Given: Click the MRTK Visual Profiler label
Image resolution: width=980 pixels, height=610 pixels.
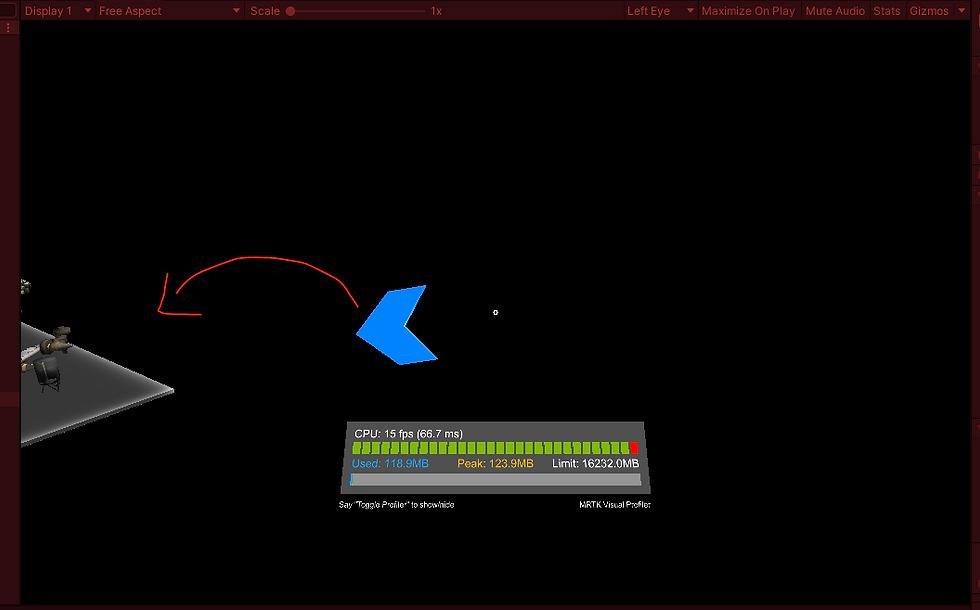Looking at the screenshot, I should tap(615, 504).
